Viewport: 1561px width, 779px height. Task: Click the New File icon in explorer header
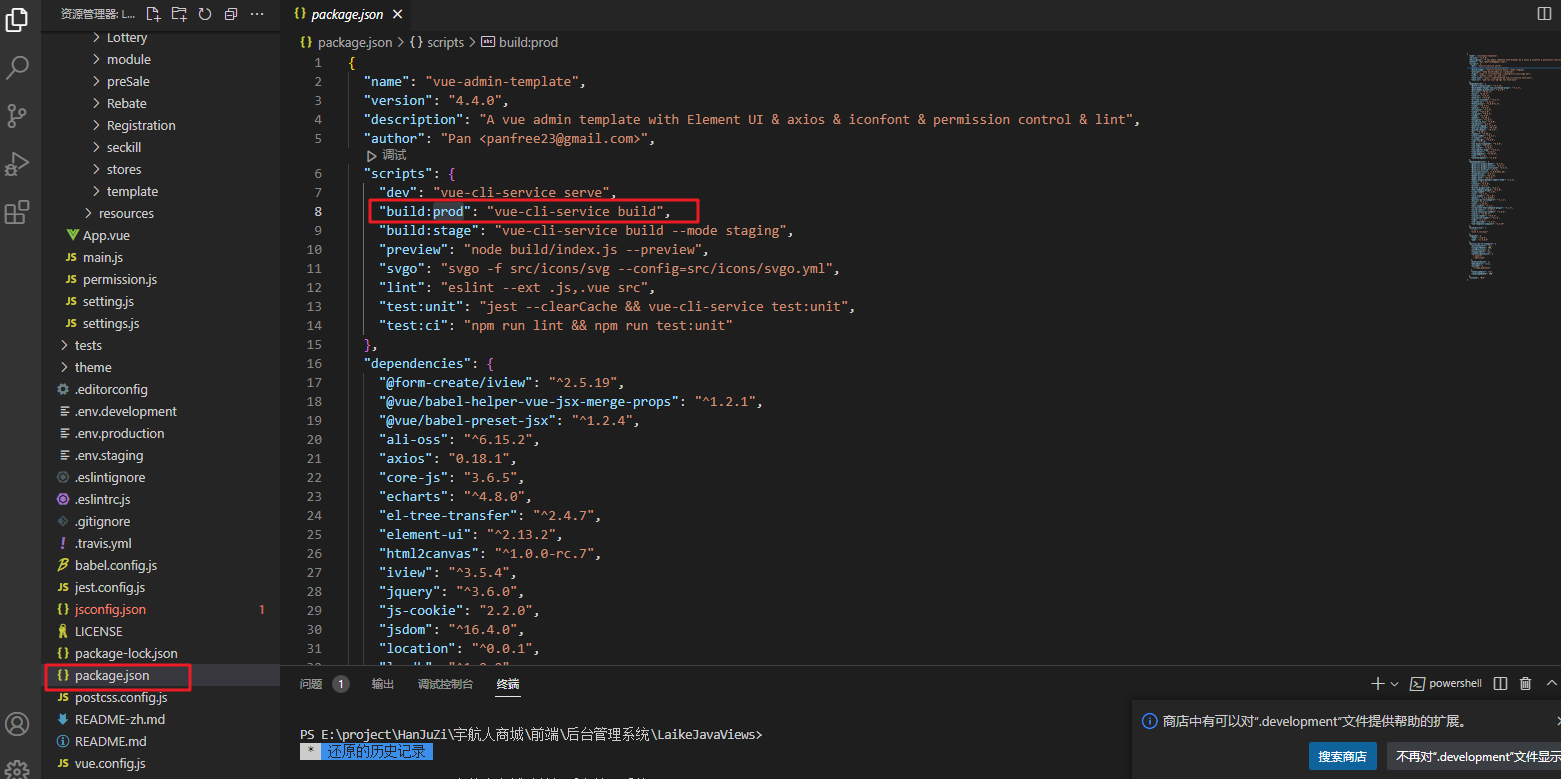coord(153,14)
